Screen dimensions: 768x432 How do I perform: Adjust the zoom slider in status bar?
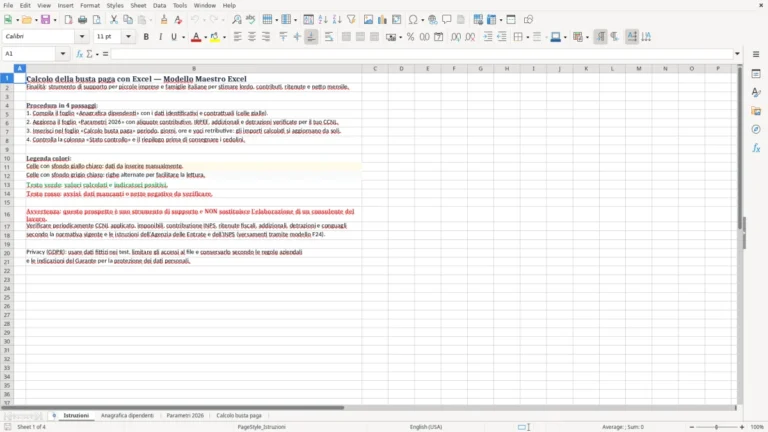point(716,427)
